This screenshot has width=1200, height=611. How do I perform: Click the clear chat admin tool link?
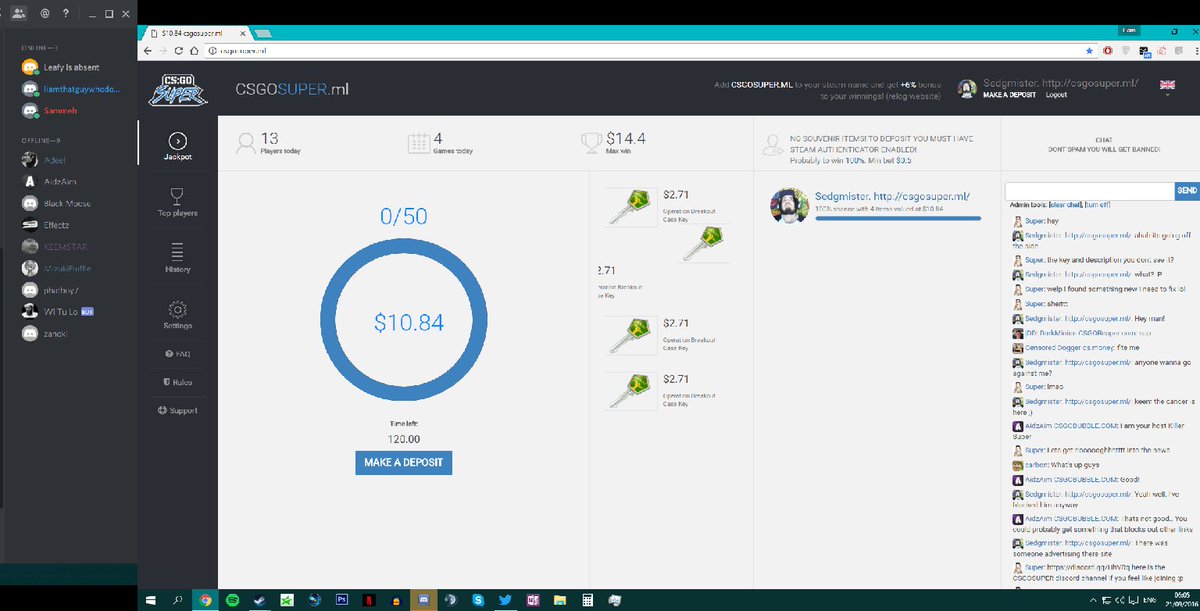pyautogui.click(x=1067, y=204)
